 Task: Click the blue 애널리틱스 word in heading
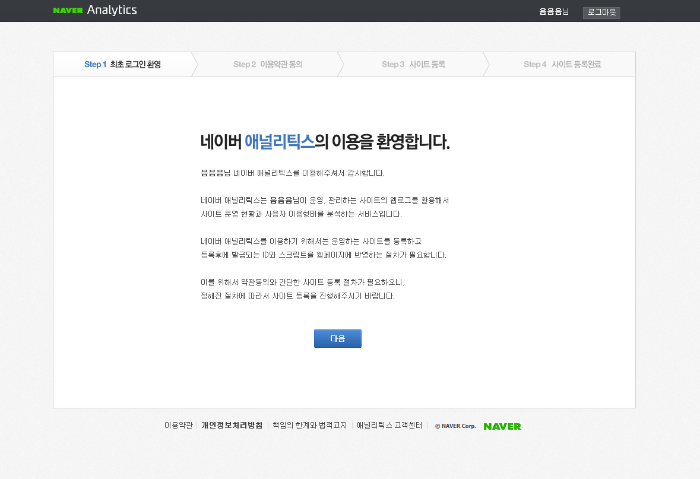tap(279, 142)
